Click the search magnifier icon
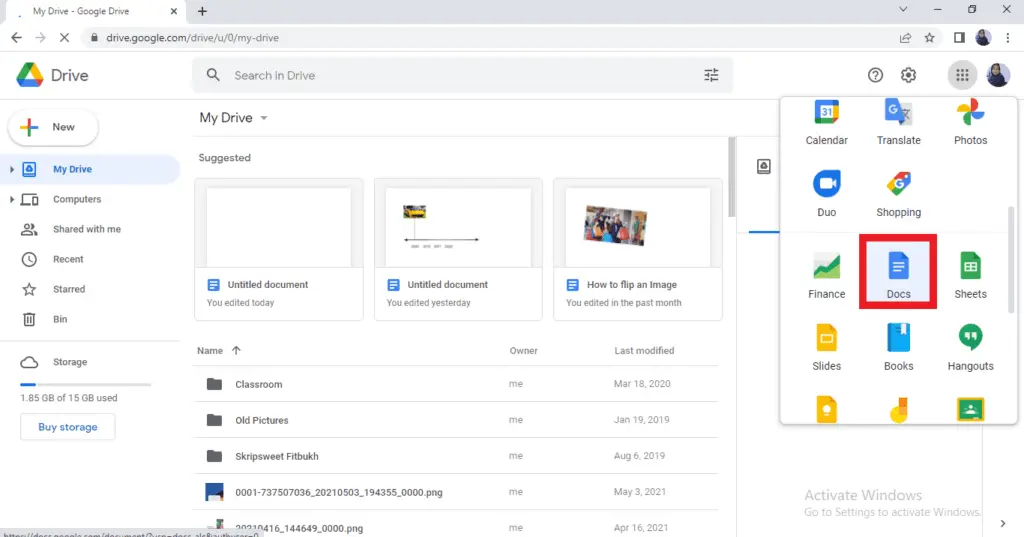Image resolution: width=1024 pixels, height=537 pixels. pyautogui.click(x=213, y=75)
